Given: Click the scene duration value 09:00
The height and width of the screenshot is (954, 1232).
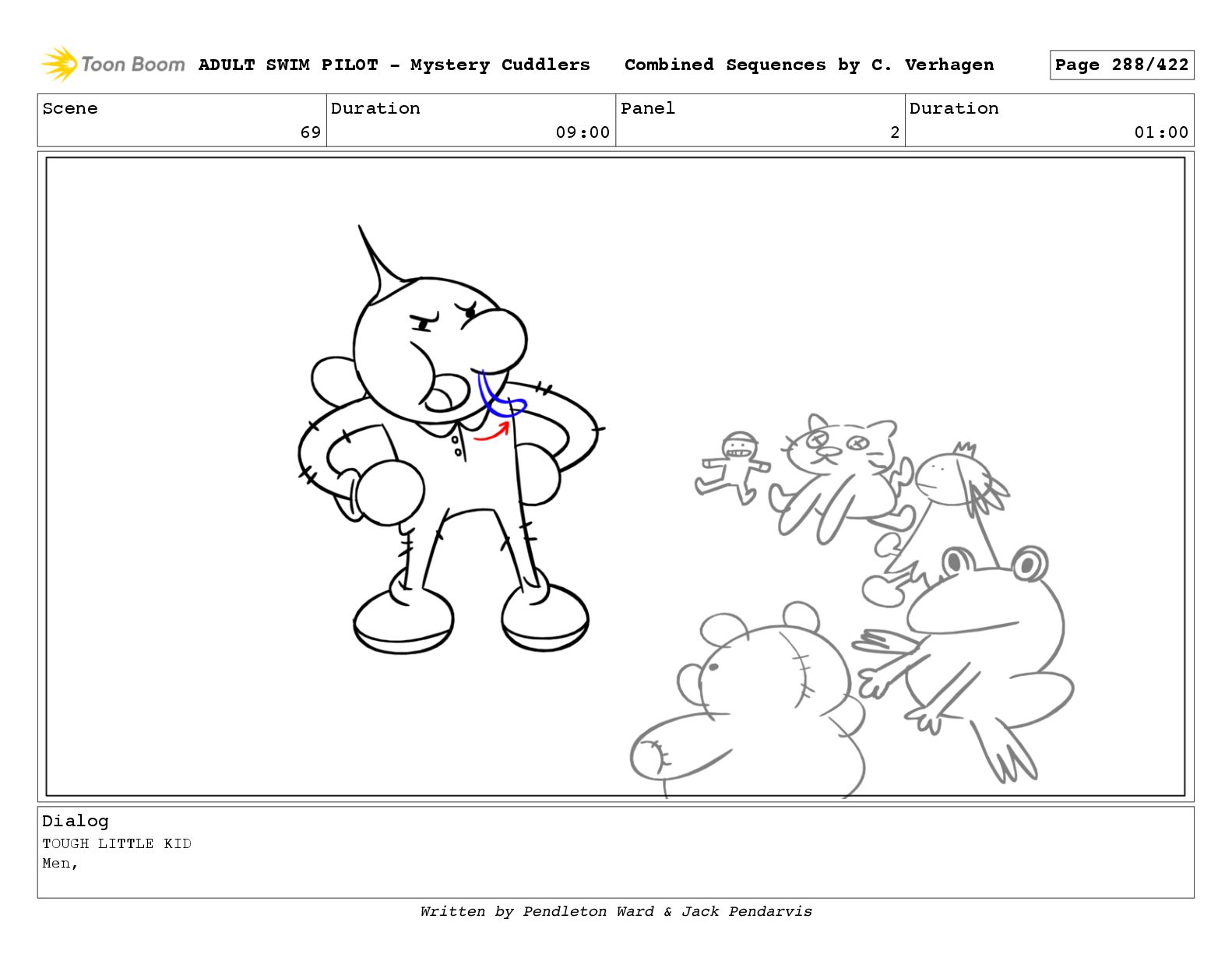Looking at the screenshot, I should coord(583,132).
